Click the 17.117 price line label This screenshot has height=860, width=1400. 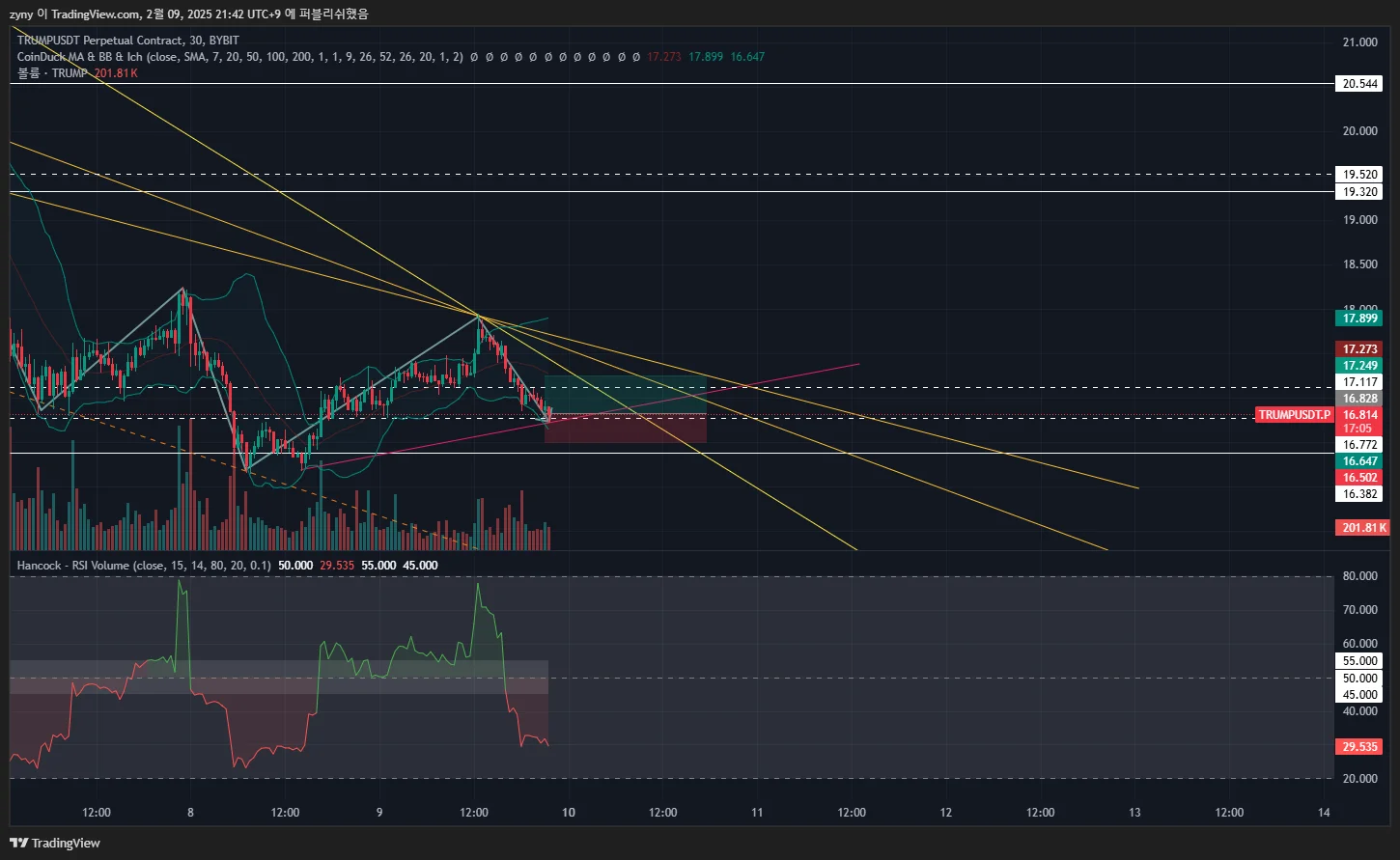tap(1360, 383)
